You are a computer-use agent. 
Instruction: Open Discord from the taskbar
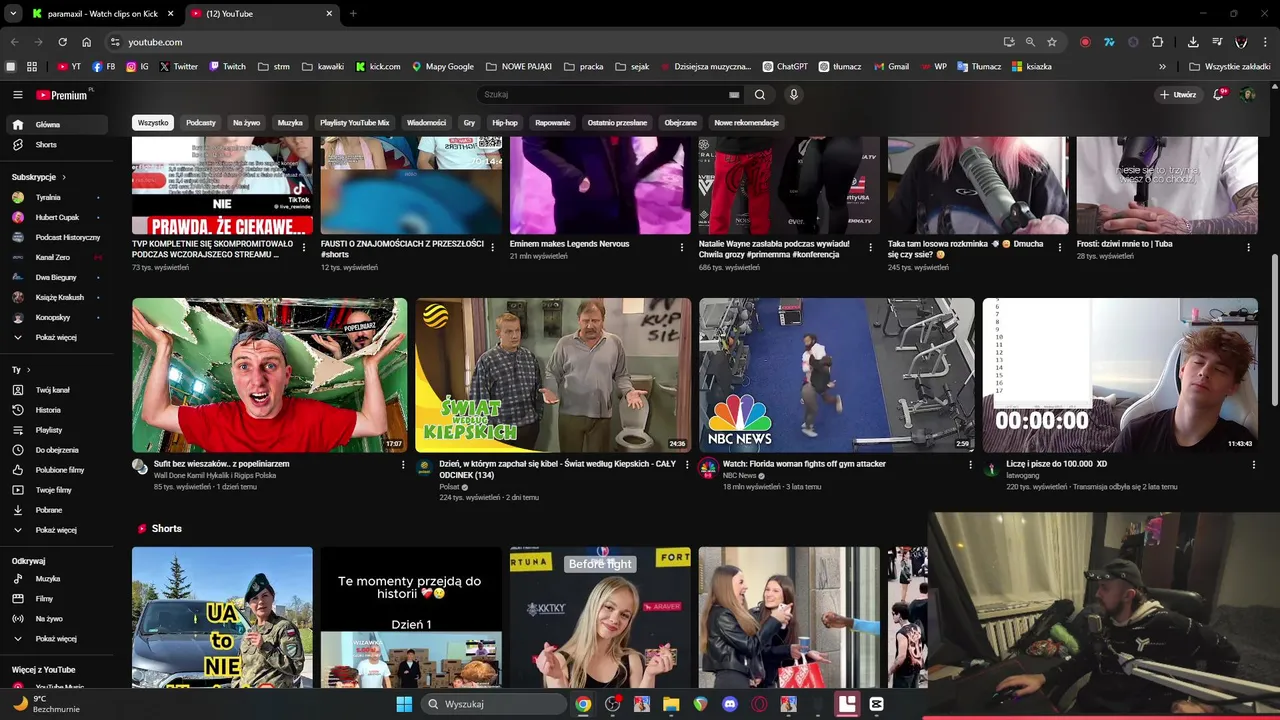pos(730,704)
